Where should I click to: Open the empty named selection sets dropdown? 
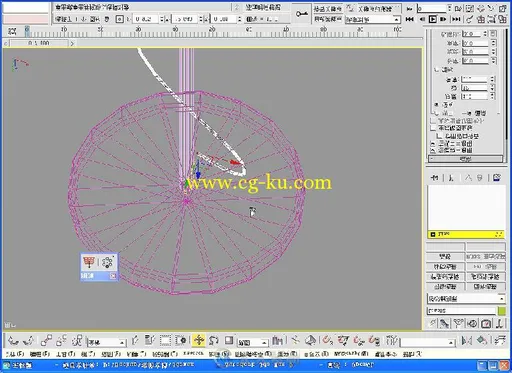[428, 342]
